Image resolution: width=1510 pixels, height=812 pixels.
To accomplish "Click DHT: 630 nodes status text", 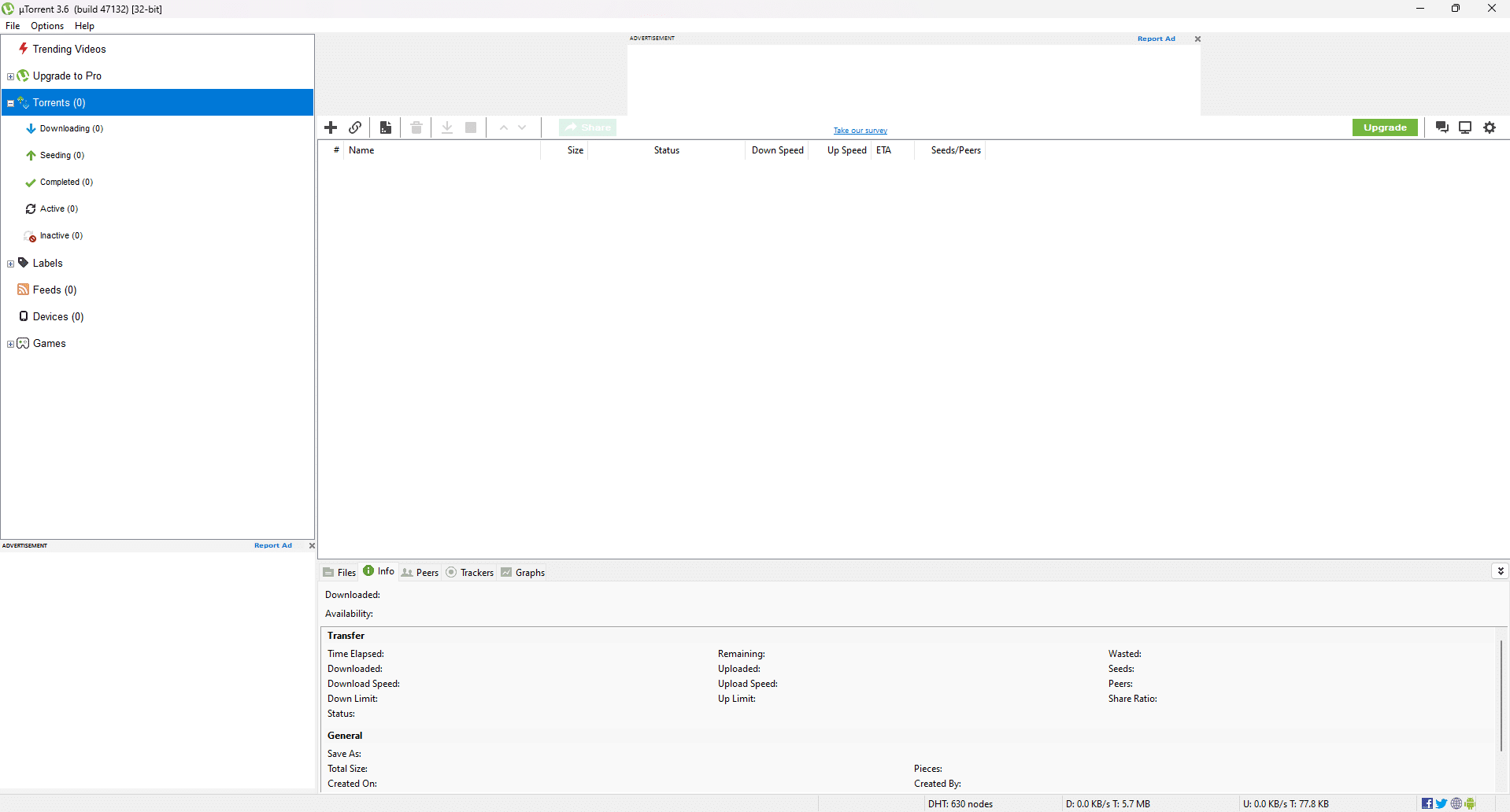I will [x=960, y=803].
